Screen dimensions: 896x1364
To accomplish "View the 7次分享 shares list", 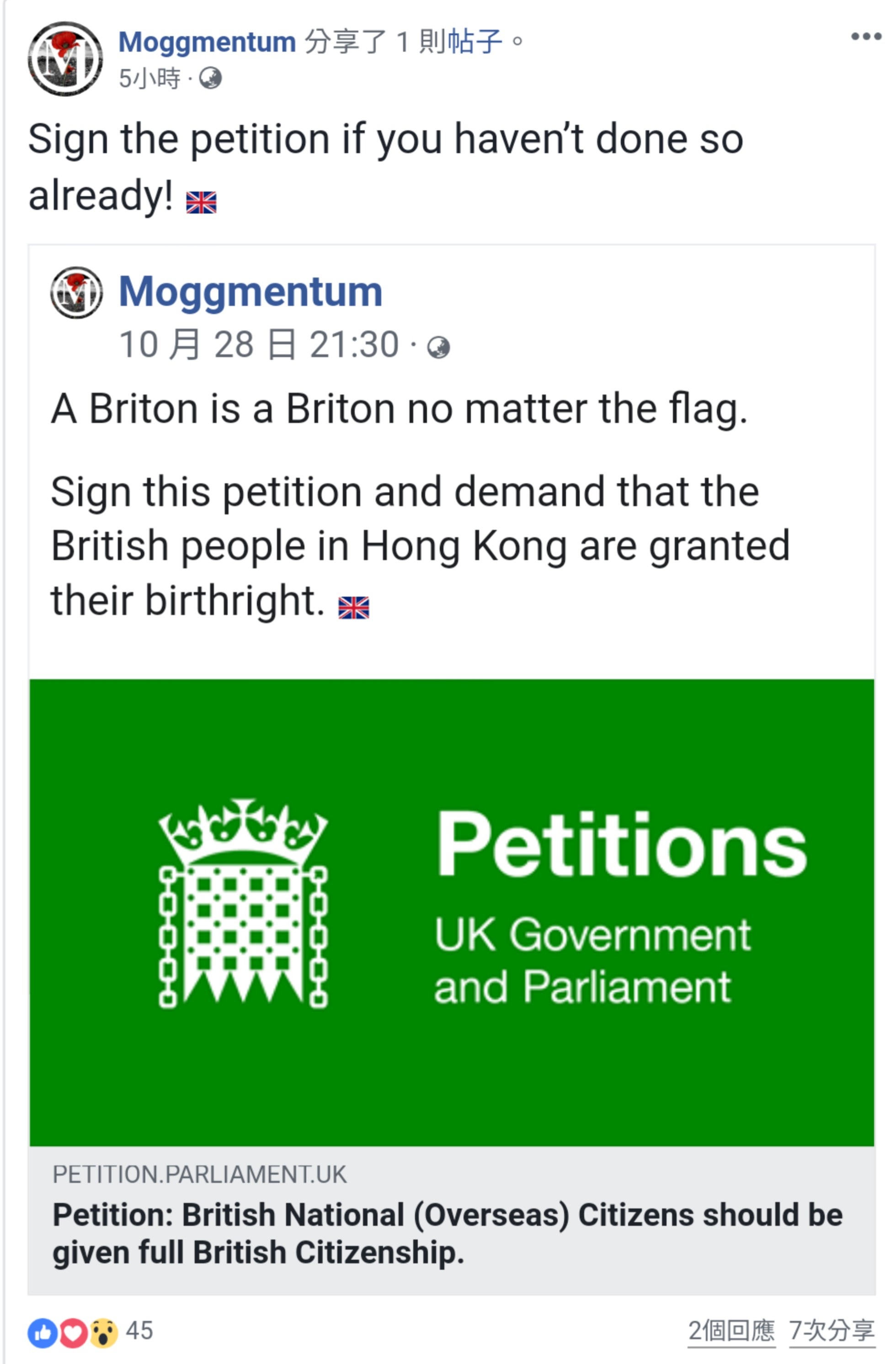I will 831,1331.
